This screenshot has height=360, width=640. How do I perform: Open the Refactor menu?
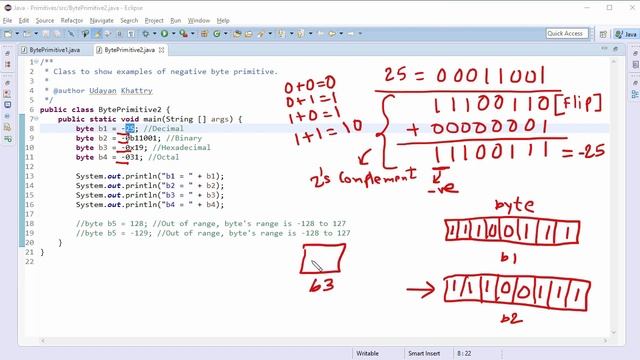[72, 20]
